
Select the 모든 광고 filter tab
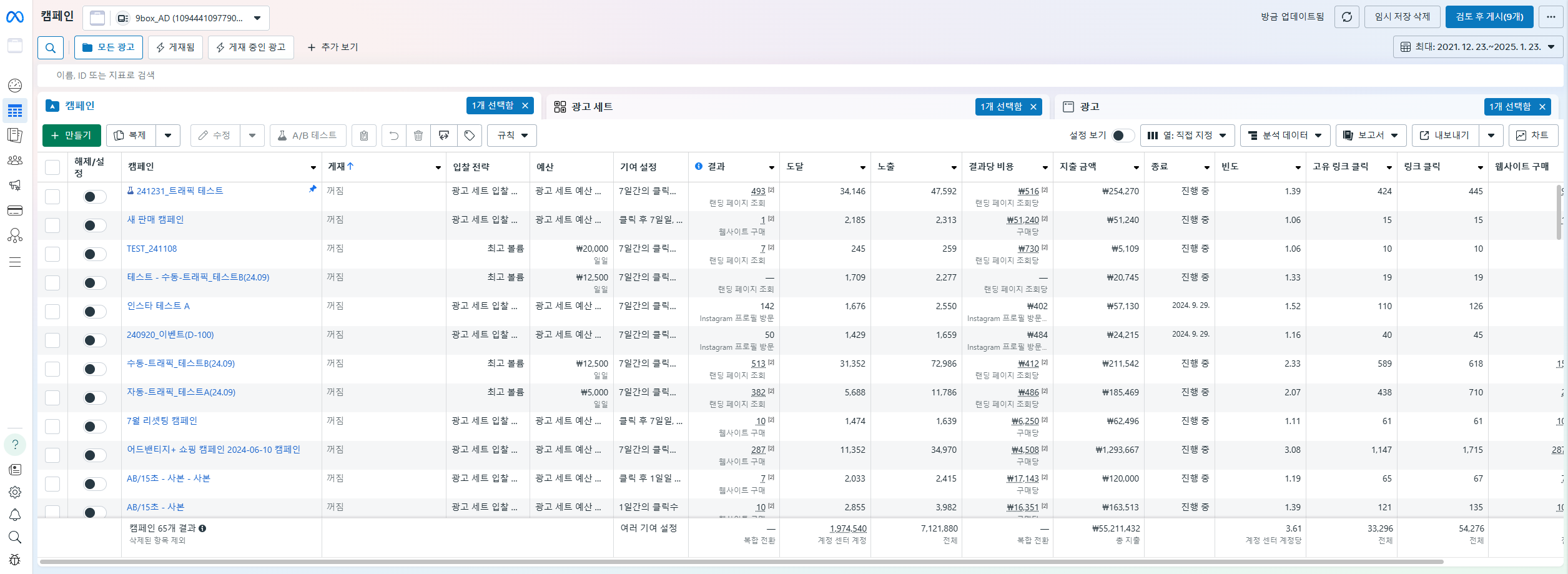pyautogui.click(x=109, y=47)
